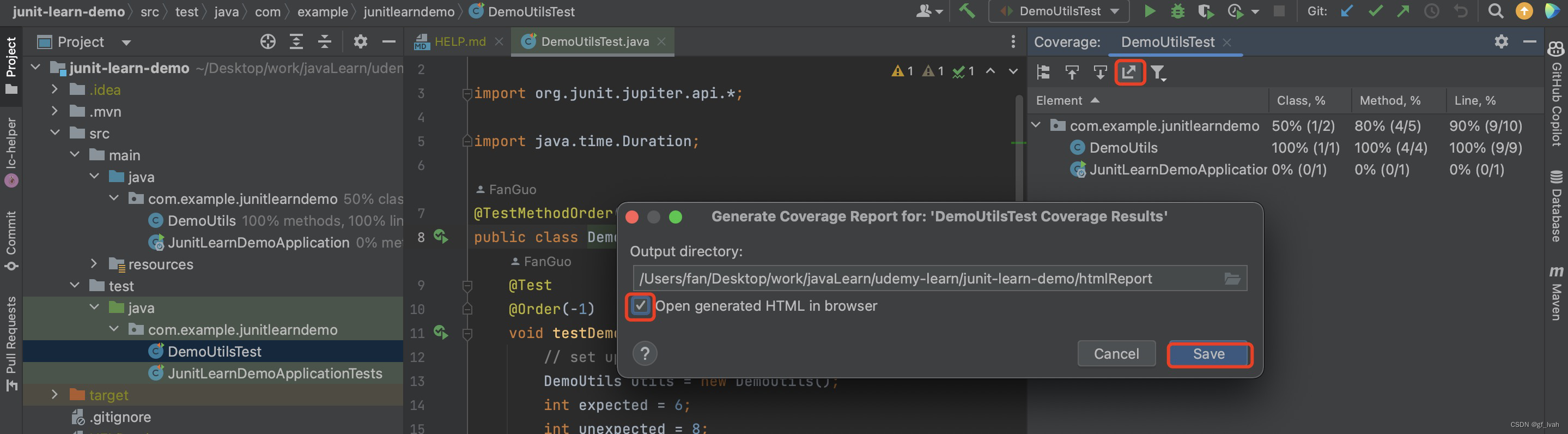Expand the .mvn folder

coord(55,111)
